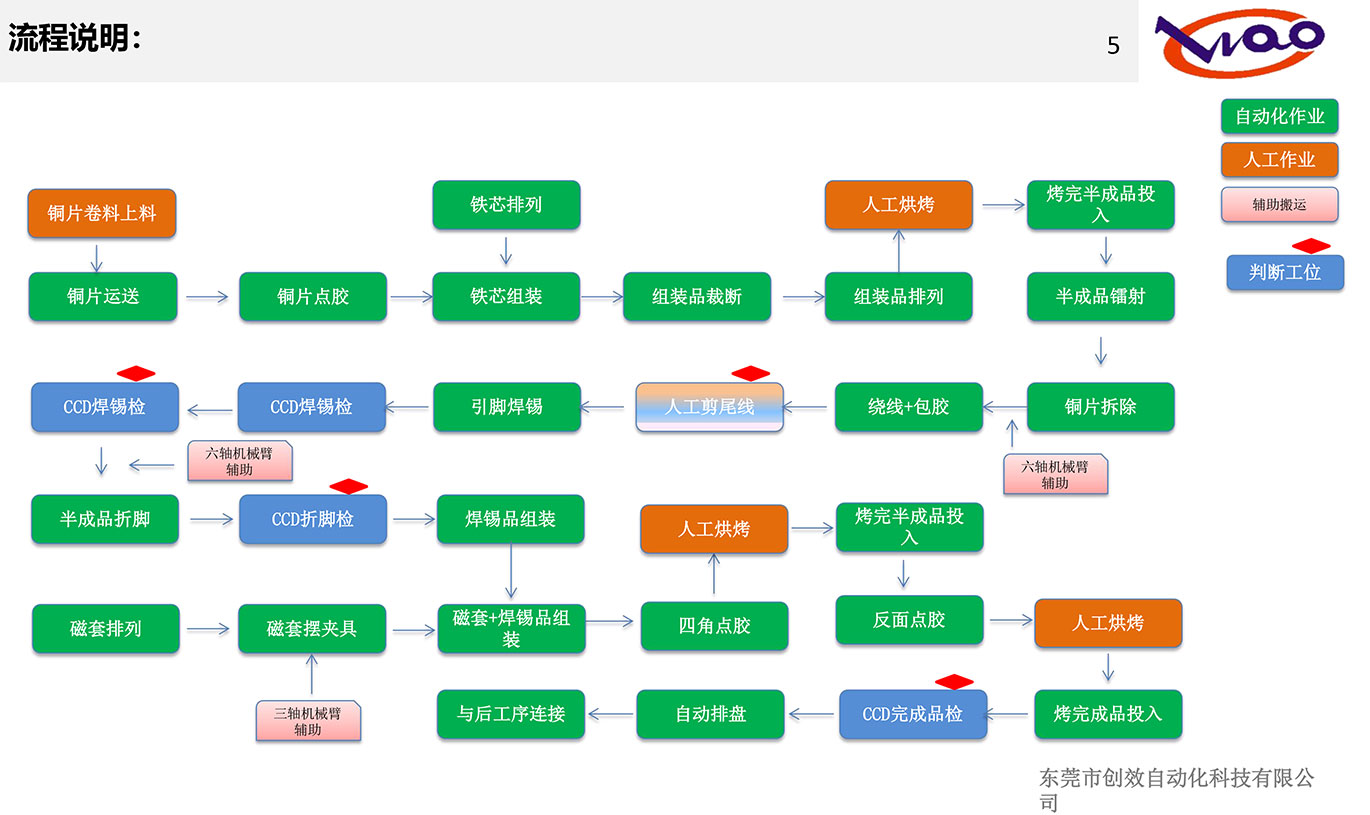This screenshot has width=1370, height=815.
Task: Select the green 自动化作业 legend swatch
Action: (1279, 116)
